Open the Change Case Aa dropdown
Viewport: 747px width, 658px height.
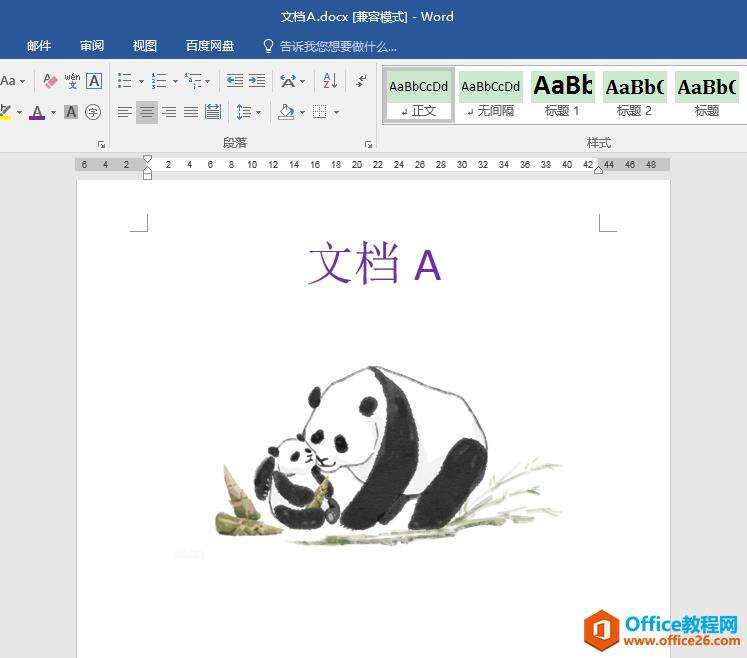(12, 81)
